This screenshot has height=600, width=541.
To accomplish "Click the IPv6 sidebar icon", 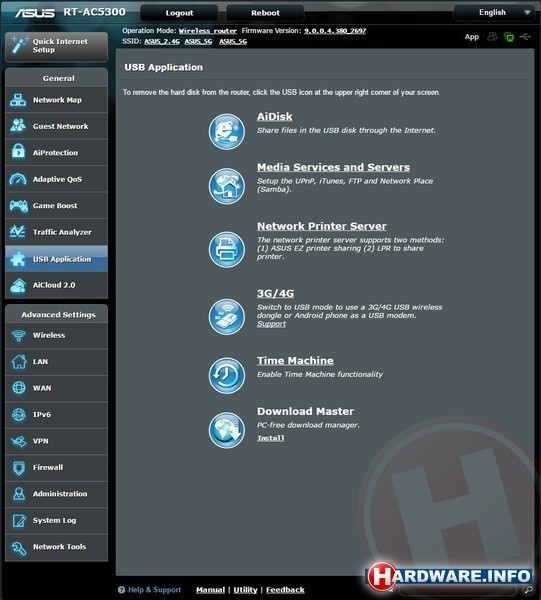I will click(19, 414).
